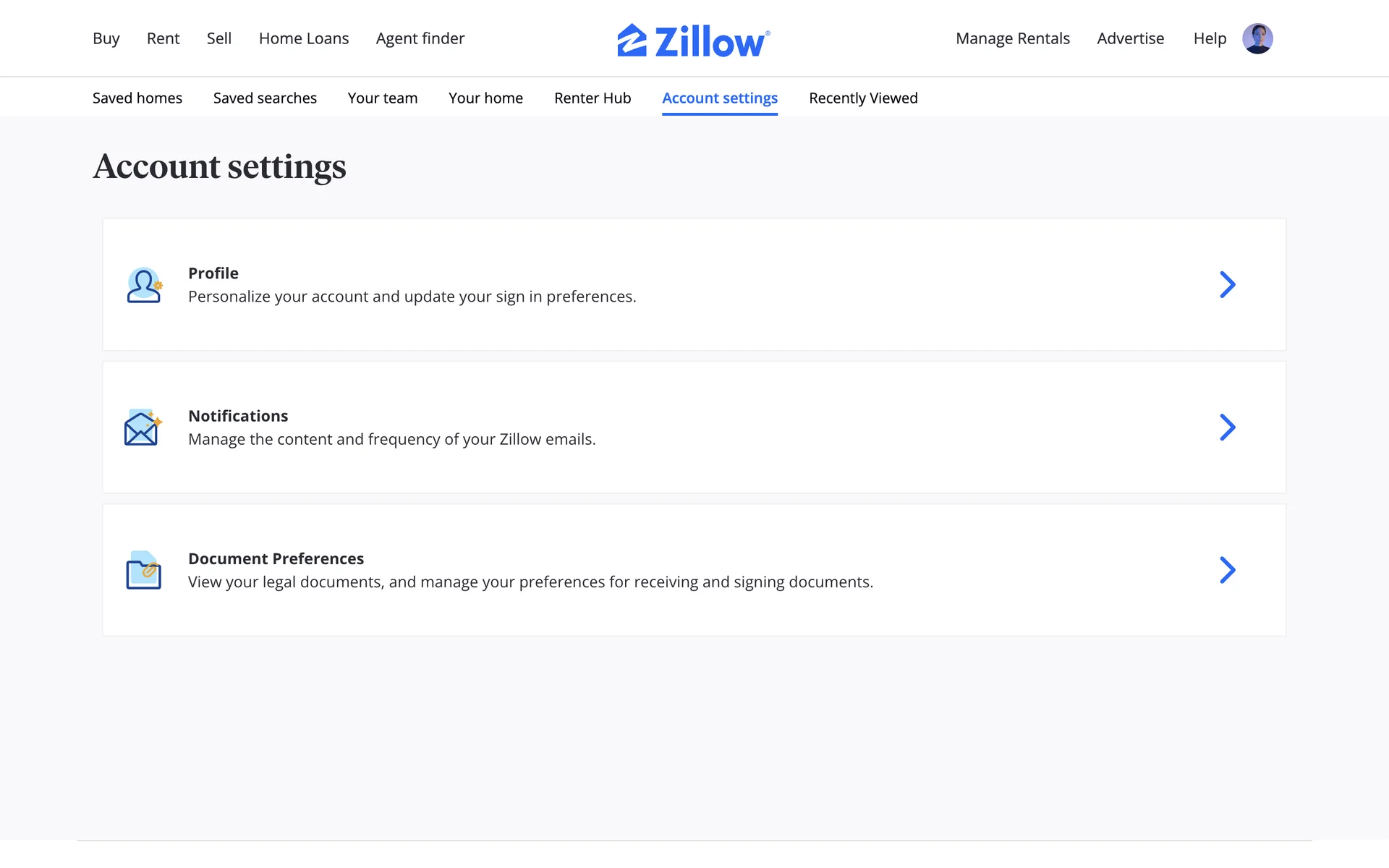
Task: Click the Profile person icon
Action: click(x=144, y=285)
